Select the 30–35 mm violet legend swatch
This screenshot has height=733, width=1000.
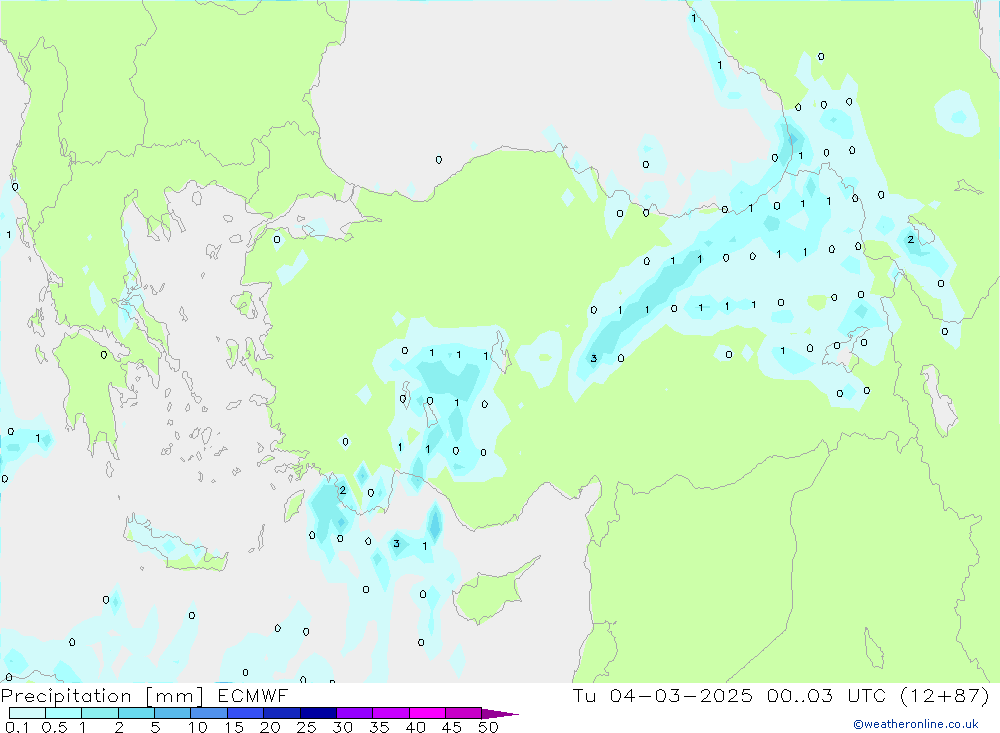(355, 713)
